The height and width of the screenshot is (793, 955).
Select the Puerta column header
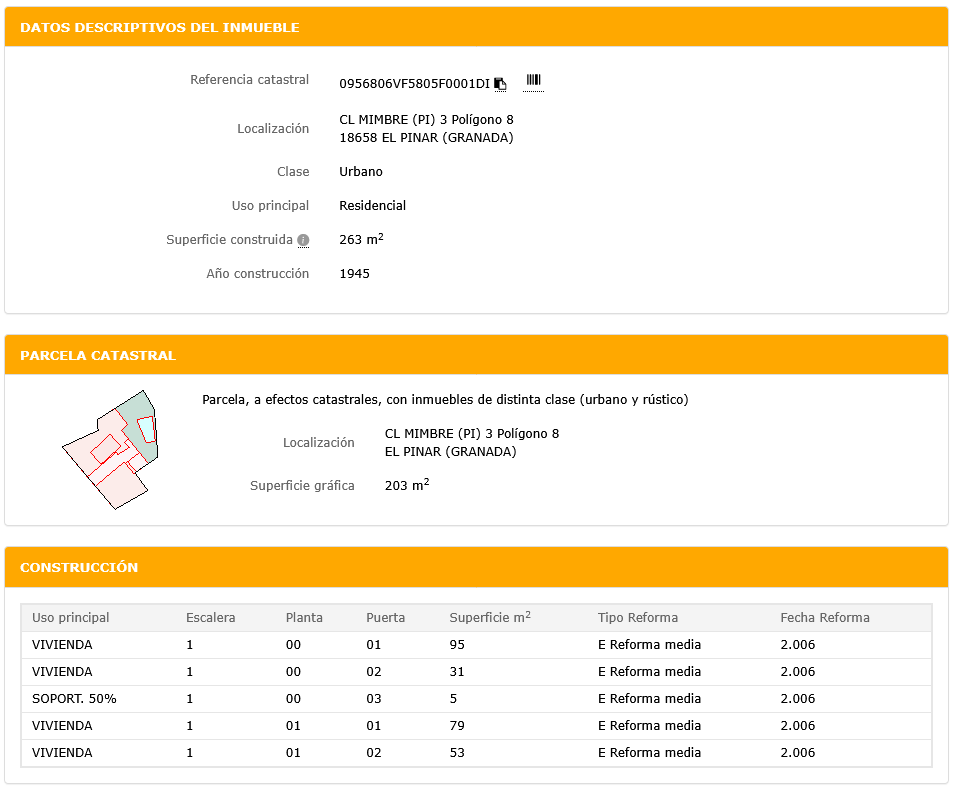click(x=386, y=618)
